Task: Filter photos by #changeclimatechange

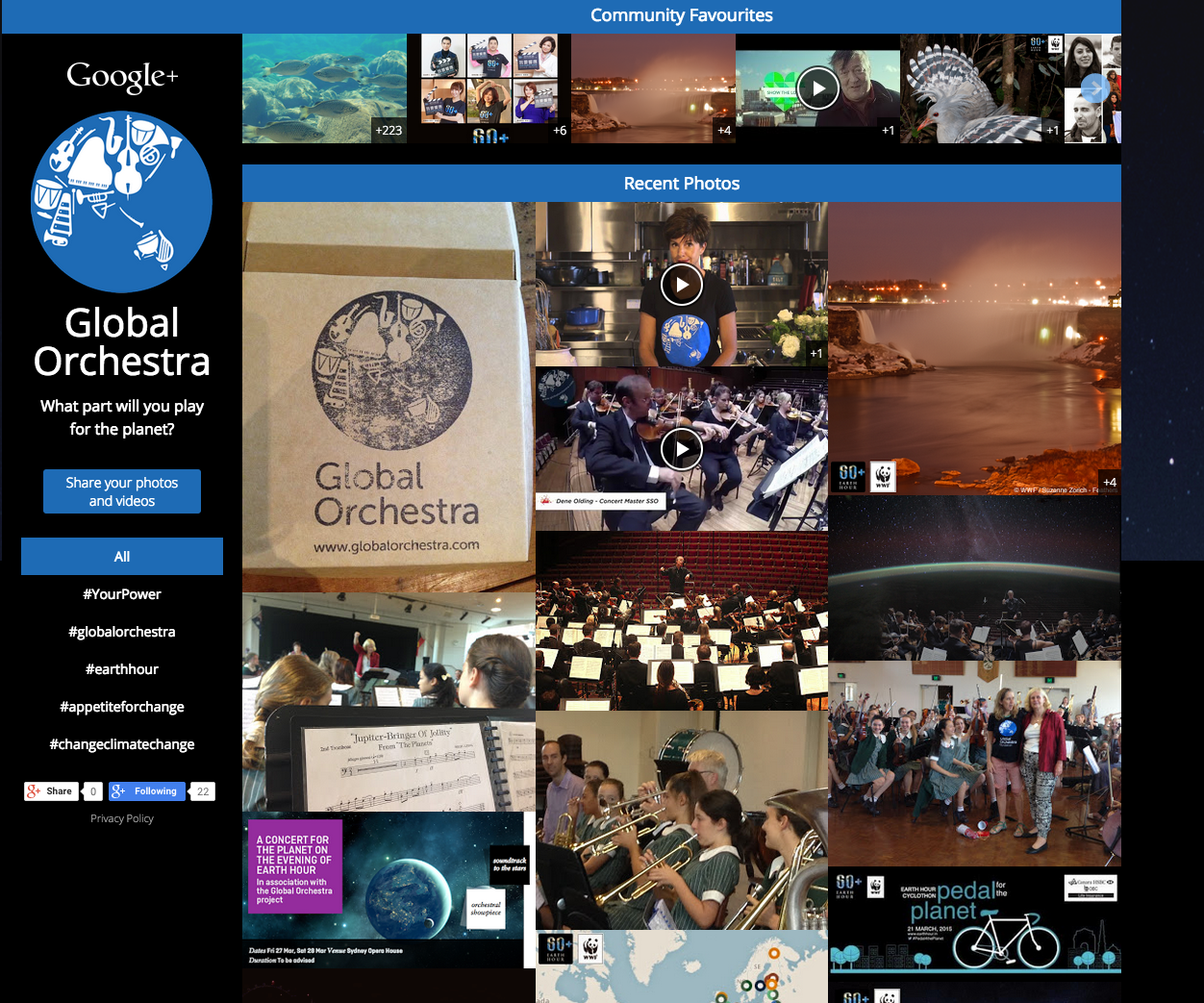Action: 122,744
